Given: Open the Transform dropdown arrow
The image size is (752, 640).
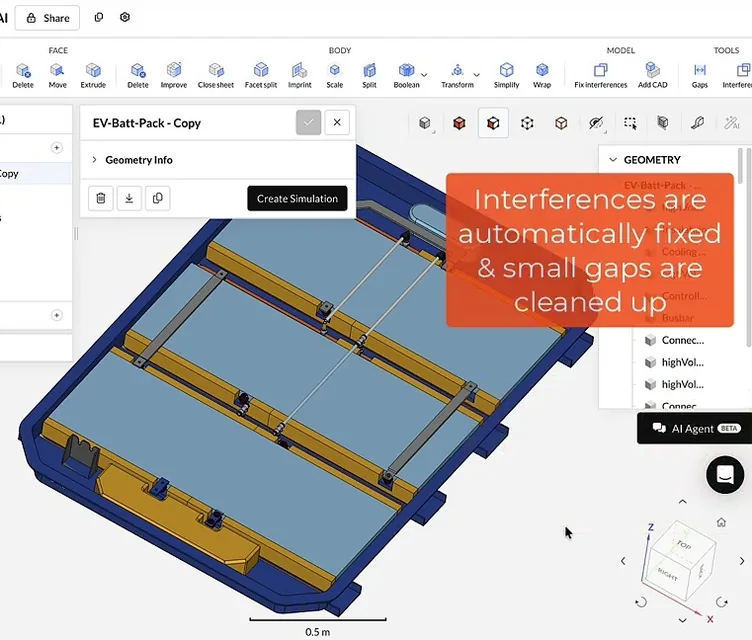Looking at the screenshot, I should 476,75.
